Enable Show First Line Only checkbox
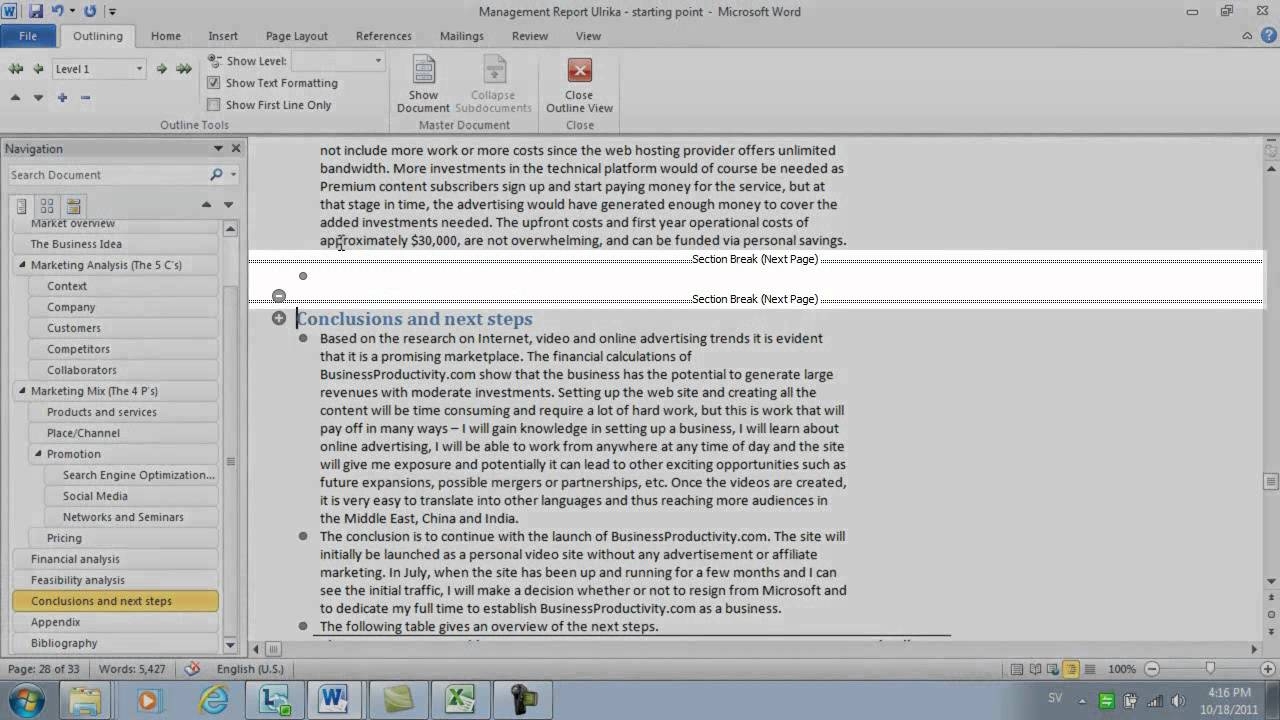1280x720 pixels. [214, 105]
